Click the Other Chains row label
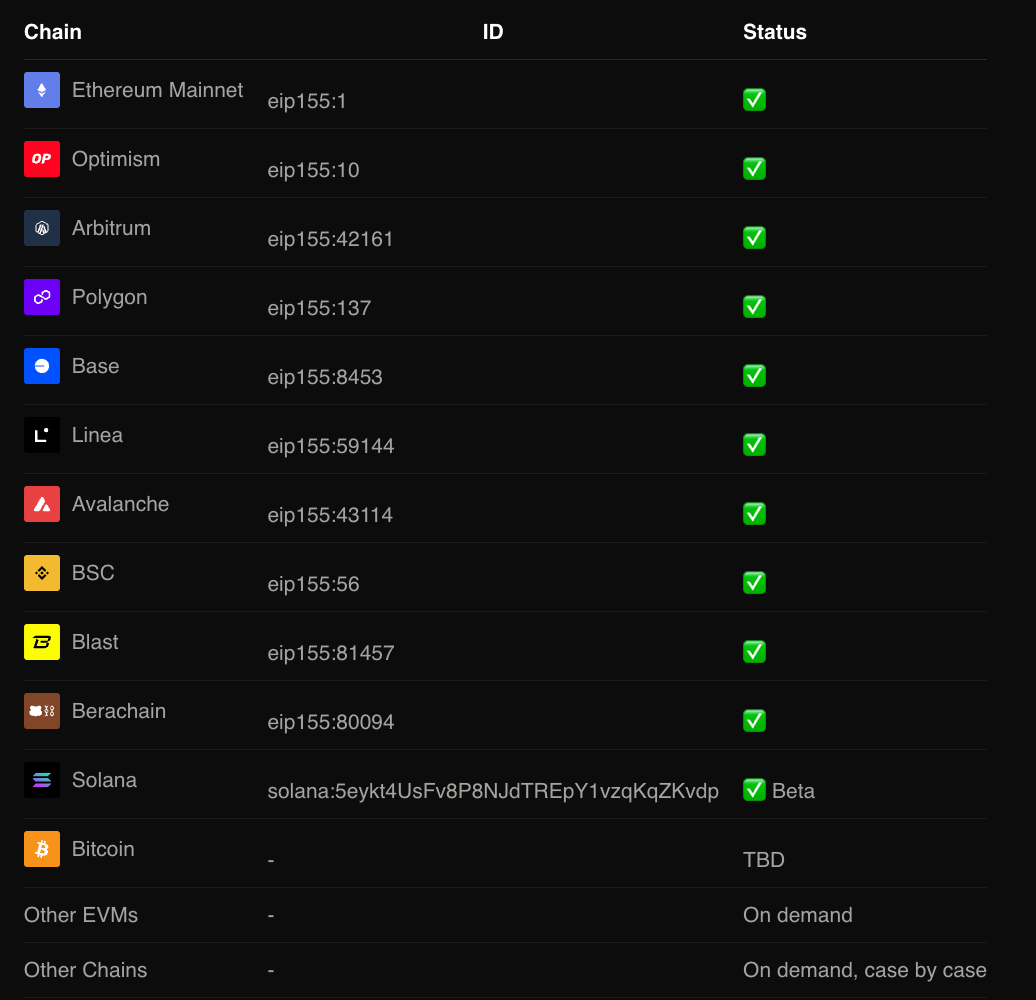 tap(85, 970)
